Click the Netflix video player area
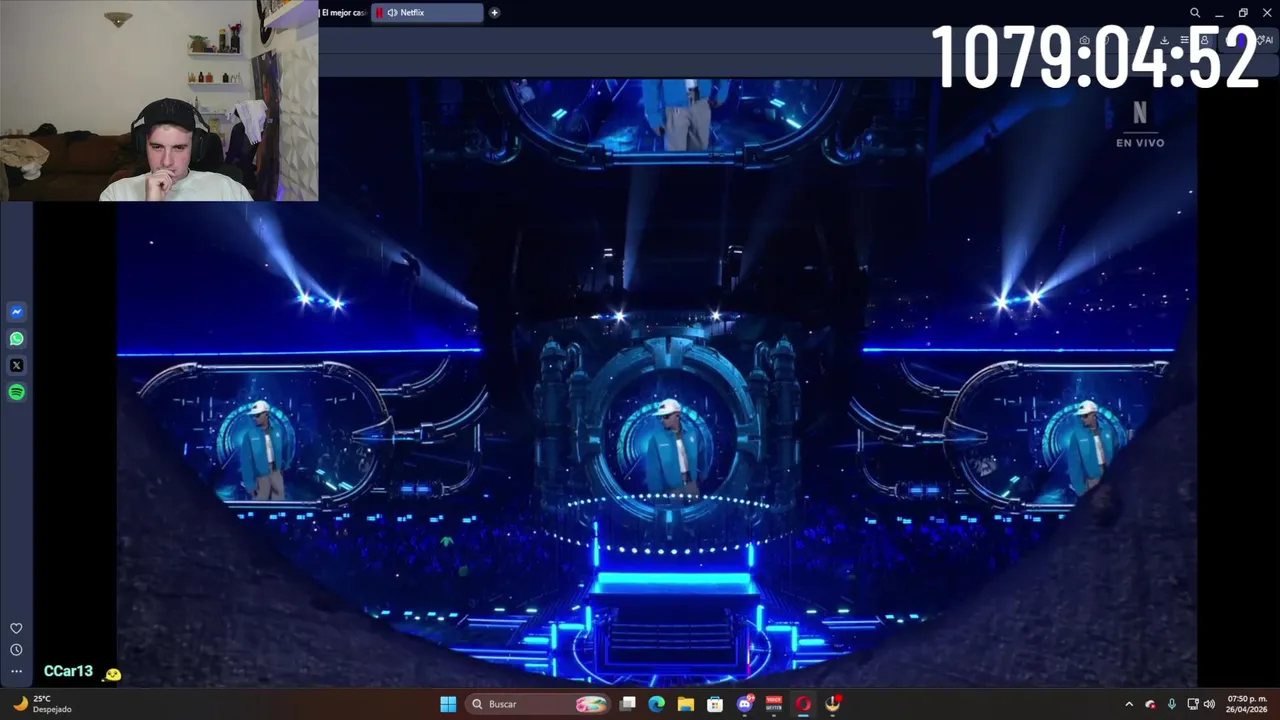Viewport: 1280px width, 720px height. pos(657,383)
